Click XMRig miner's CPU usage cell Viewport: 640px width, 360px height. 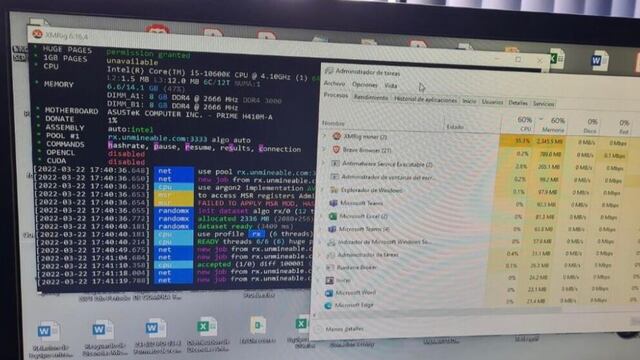[516, 140]
